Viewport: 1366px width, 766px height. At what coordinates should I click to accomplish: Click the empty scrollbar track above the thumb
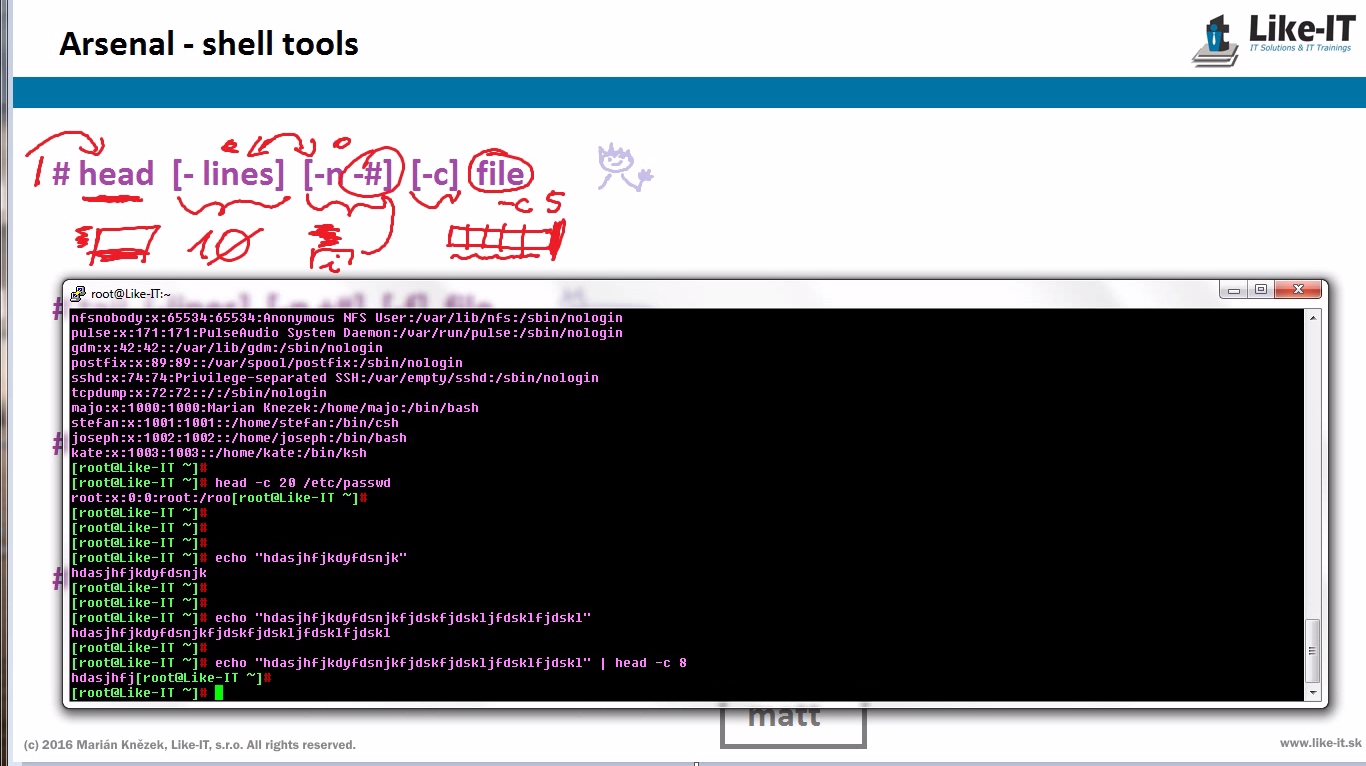[x=1313, y=470]
